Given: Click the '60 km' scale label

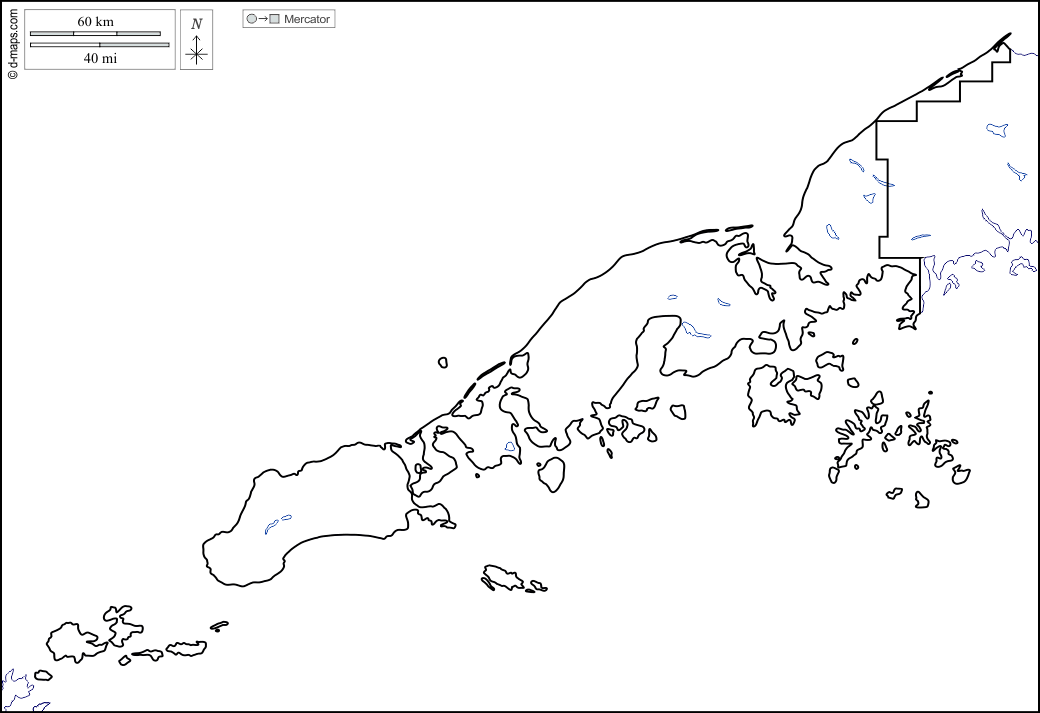Looking at the screenshot, I should (96, 22).
